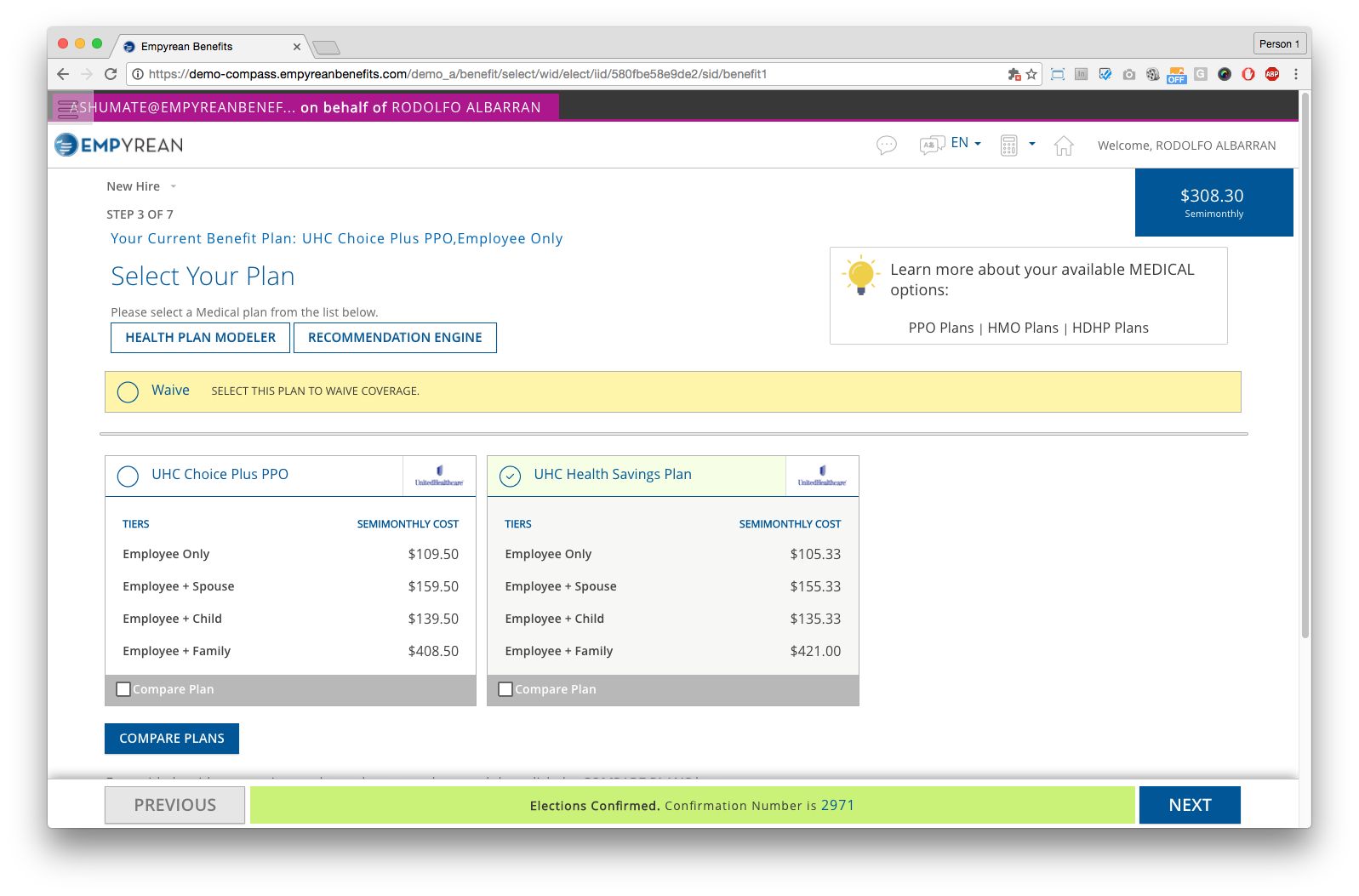Open the Chrome three-dot menu
The image size is (1359, 896).
[1296, 74]
